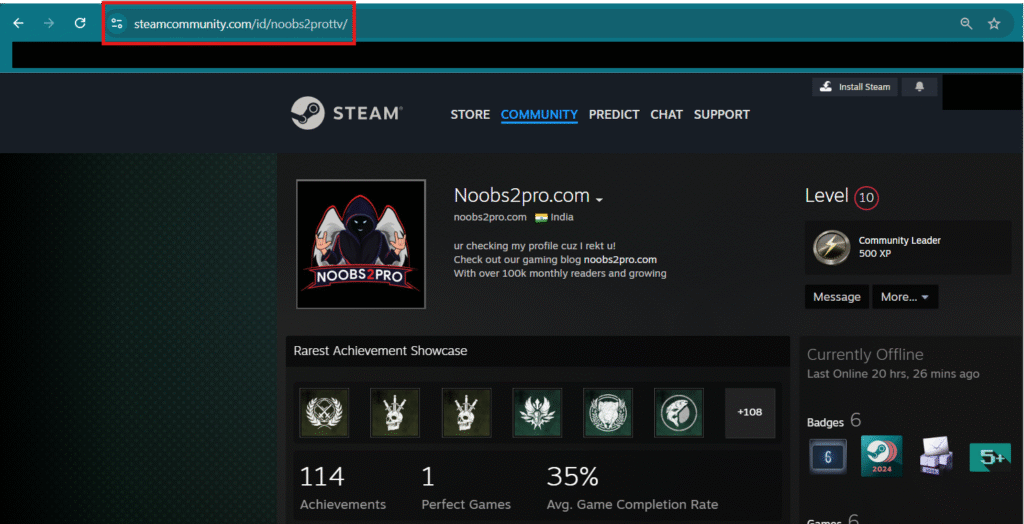
Task: Click the Currently Offline status text
Action: (x=865, y=355)
